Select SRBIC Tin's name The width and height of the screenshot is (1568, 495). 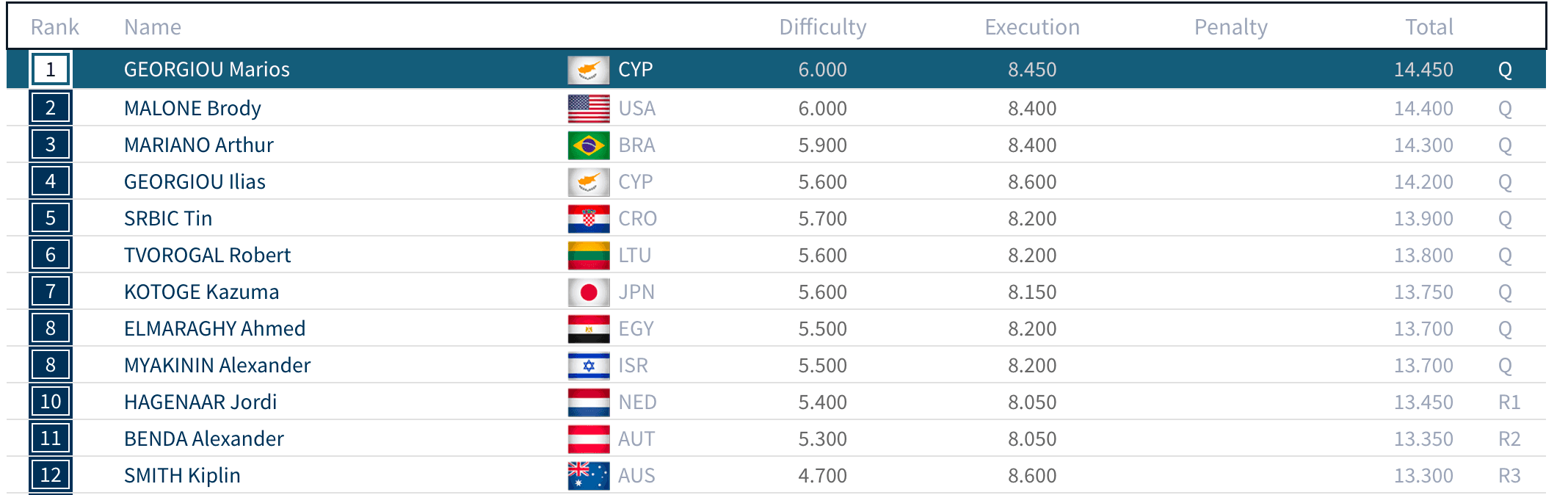coord(167,219)
